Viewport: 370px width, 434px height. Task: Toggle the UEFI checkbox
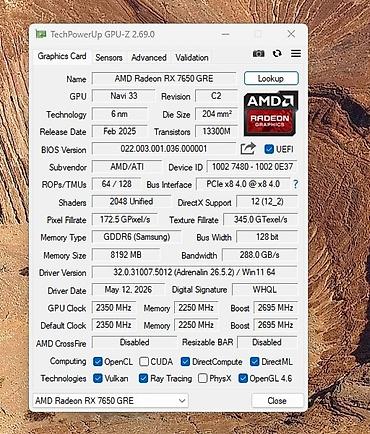(269, 149)
